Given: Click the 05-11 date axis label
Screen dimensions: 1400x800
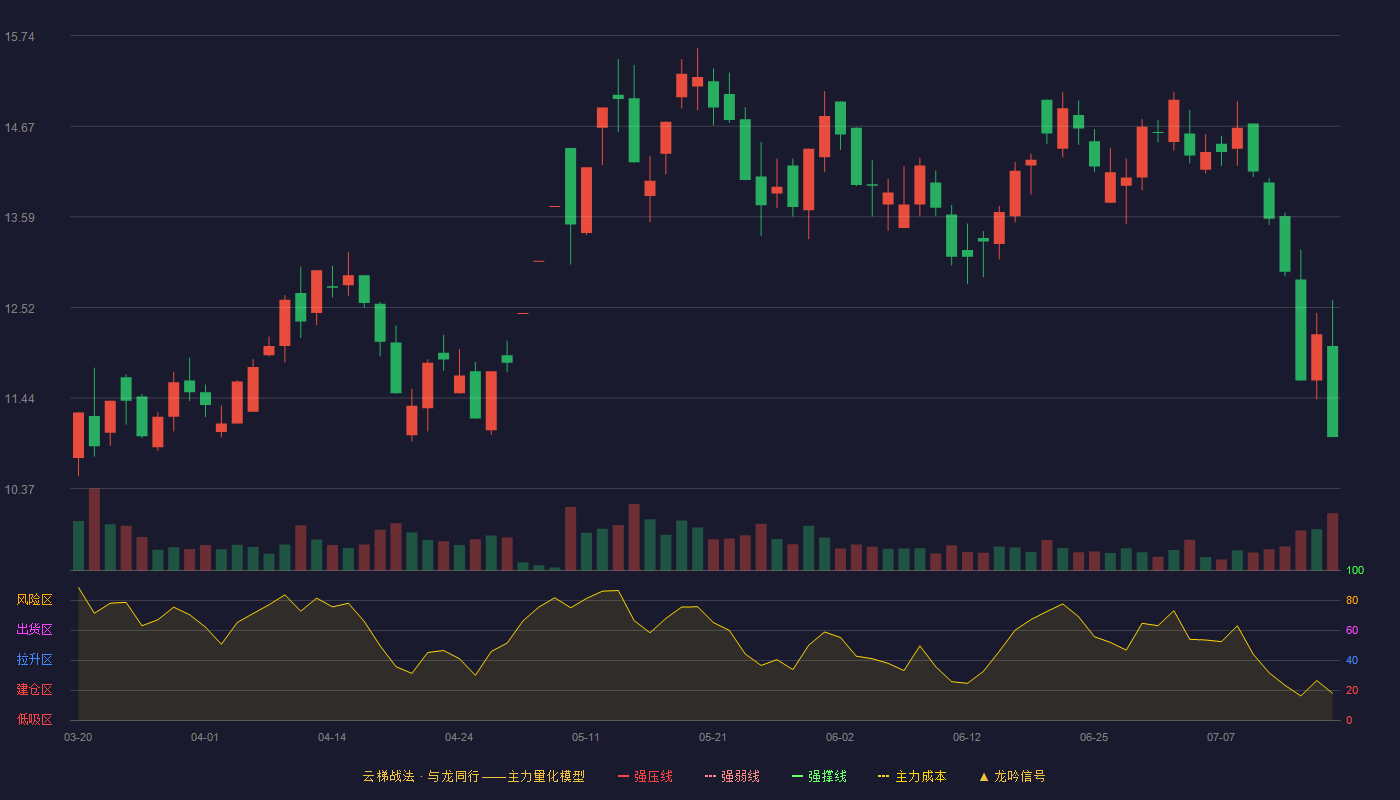Looking at the screenshot, I should [x=586, y=737].
